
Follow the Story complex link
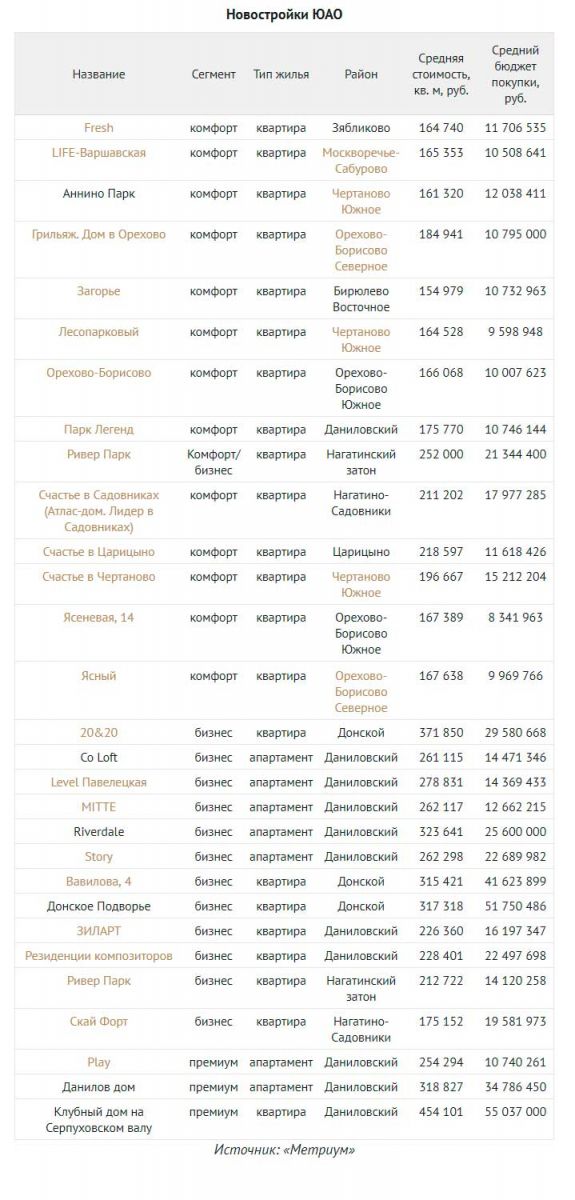click(x=98, y=857)
